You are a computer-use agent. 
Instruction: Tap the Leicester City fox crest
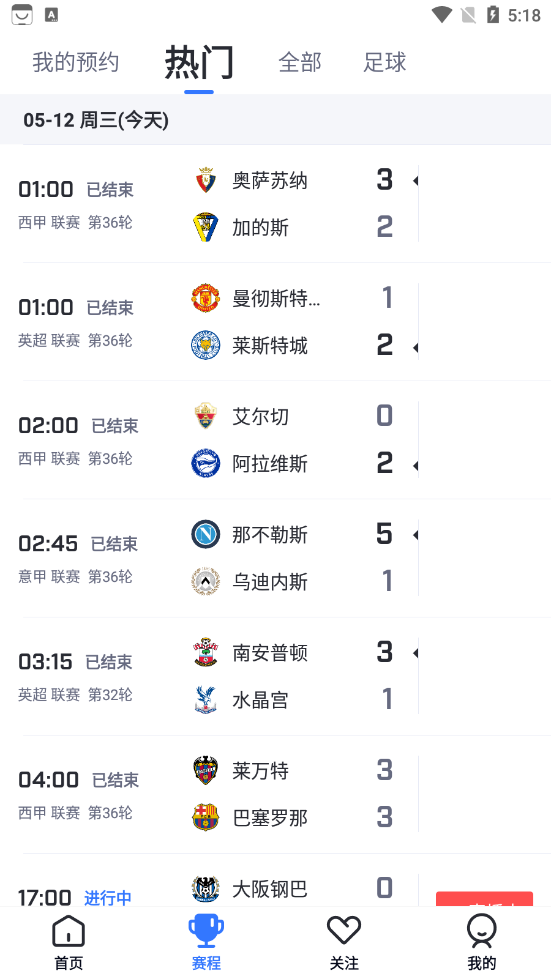(205, 345)
